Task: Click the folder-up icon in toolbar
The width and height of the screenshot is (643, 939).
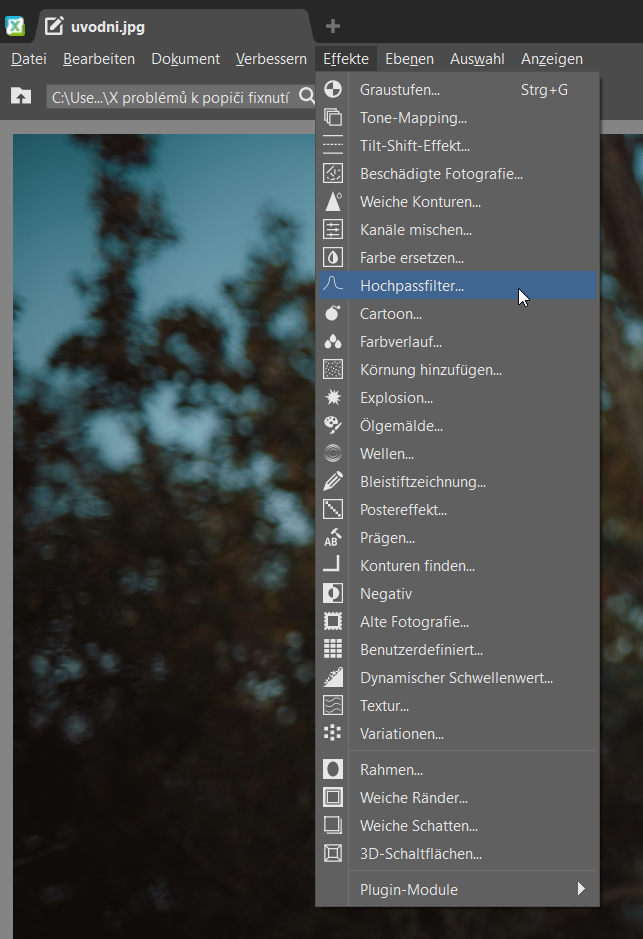Action: pyautogui.click(x=20, y=96)
